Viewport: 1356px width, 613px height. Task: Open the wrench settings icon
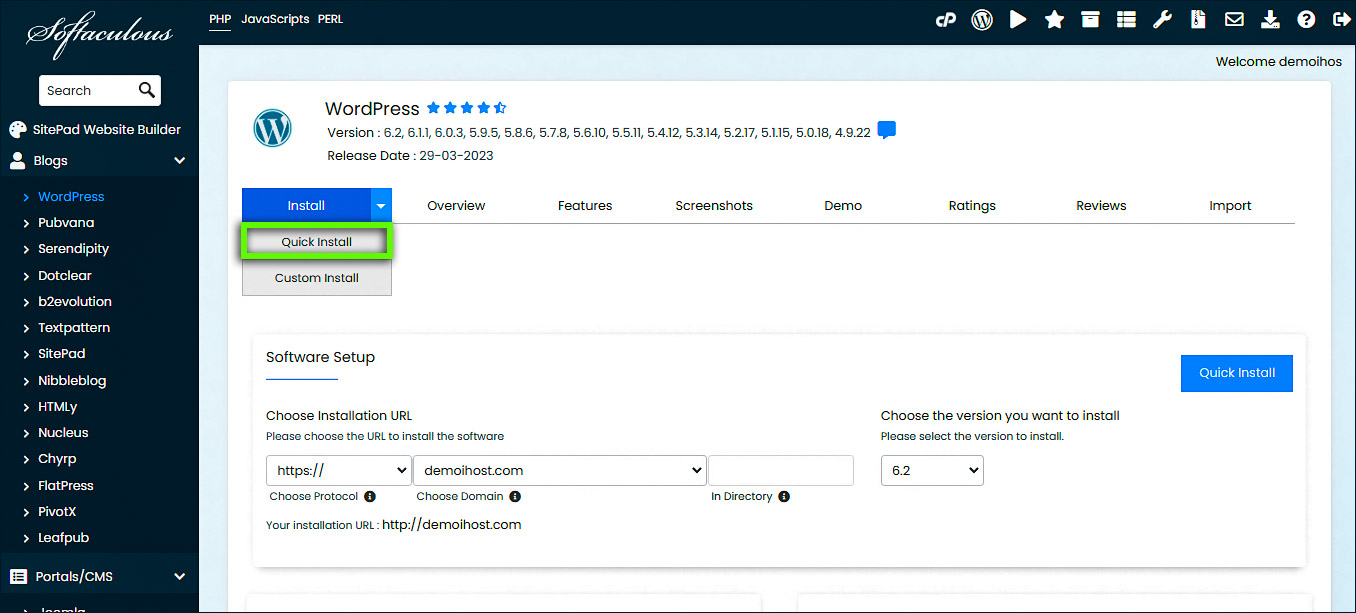click(1162, 19)
